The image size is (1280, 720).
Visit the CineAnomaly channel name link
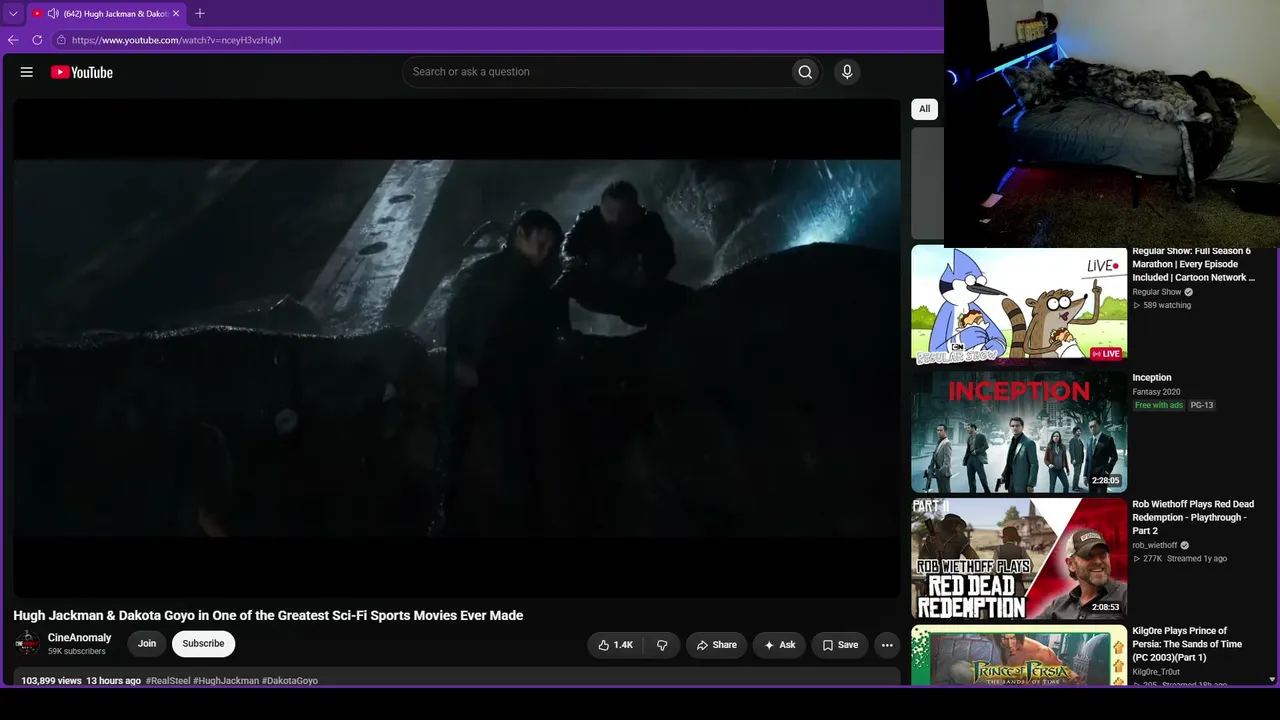(80, 638)
